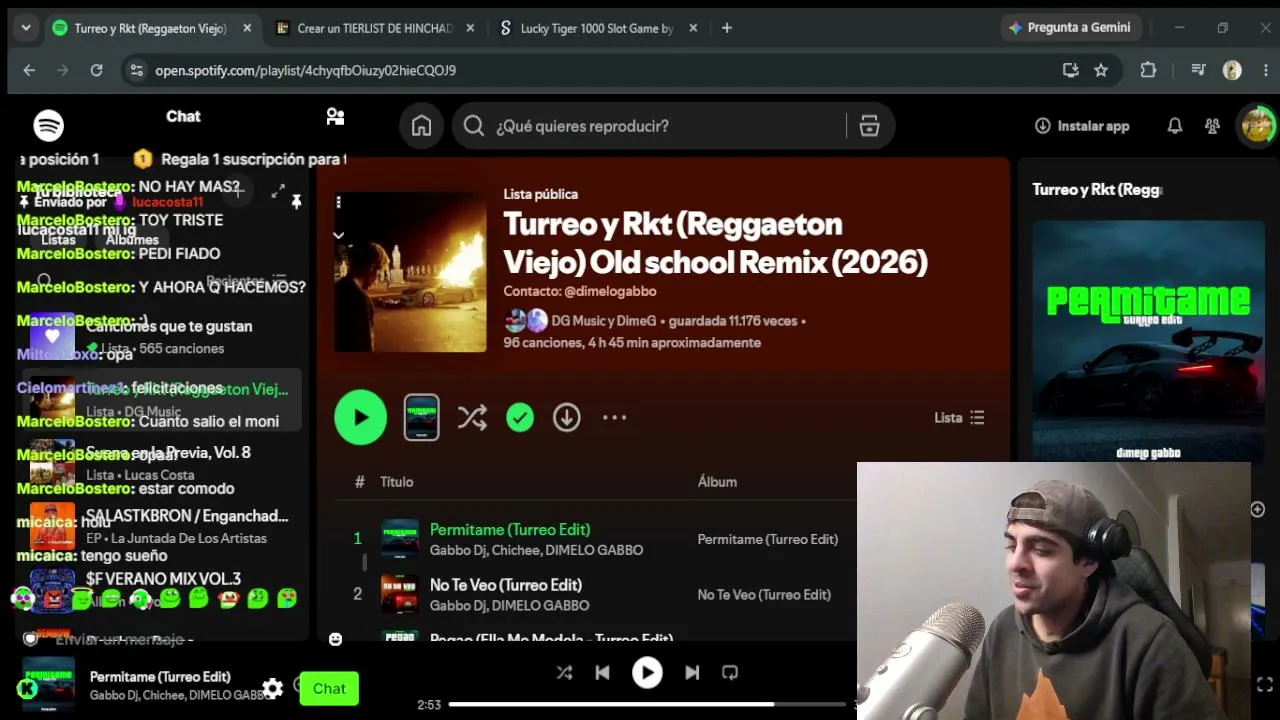This screenshot has width=1280, height=720.
Task: Reload the page
Action: [96, 70]
